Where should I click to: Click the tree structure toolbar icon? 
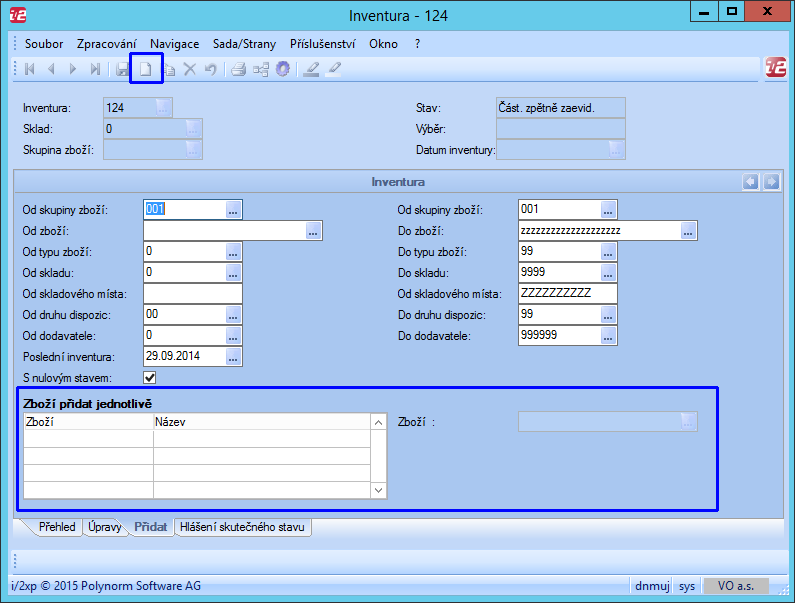pyautogui.click(x=261, y=69)
